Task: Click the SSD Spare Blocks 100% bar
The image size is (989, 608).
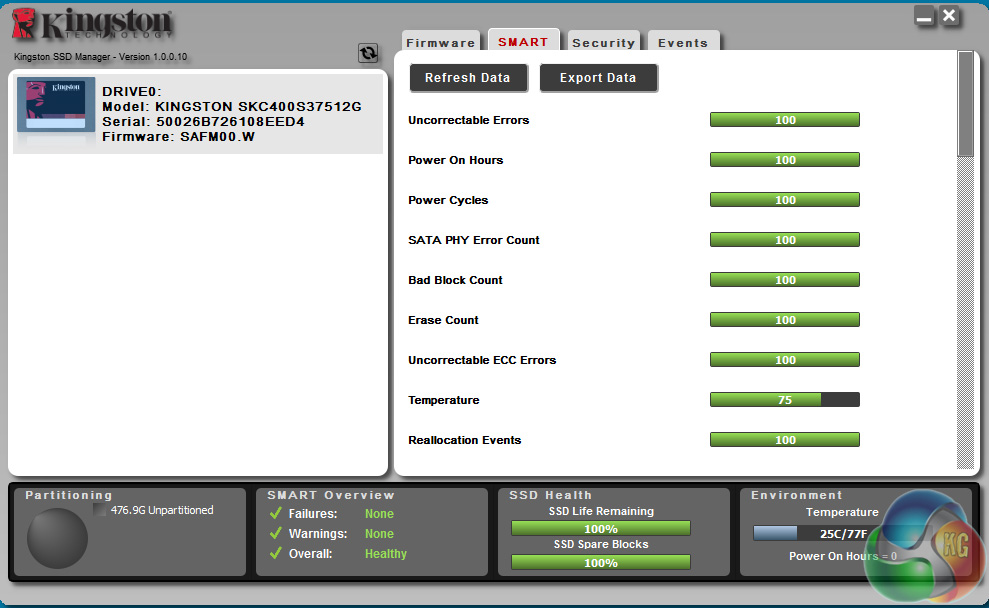Action: point(600,562)
